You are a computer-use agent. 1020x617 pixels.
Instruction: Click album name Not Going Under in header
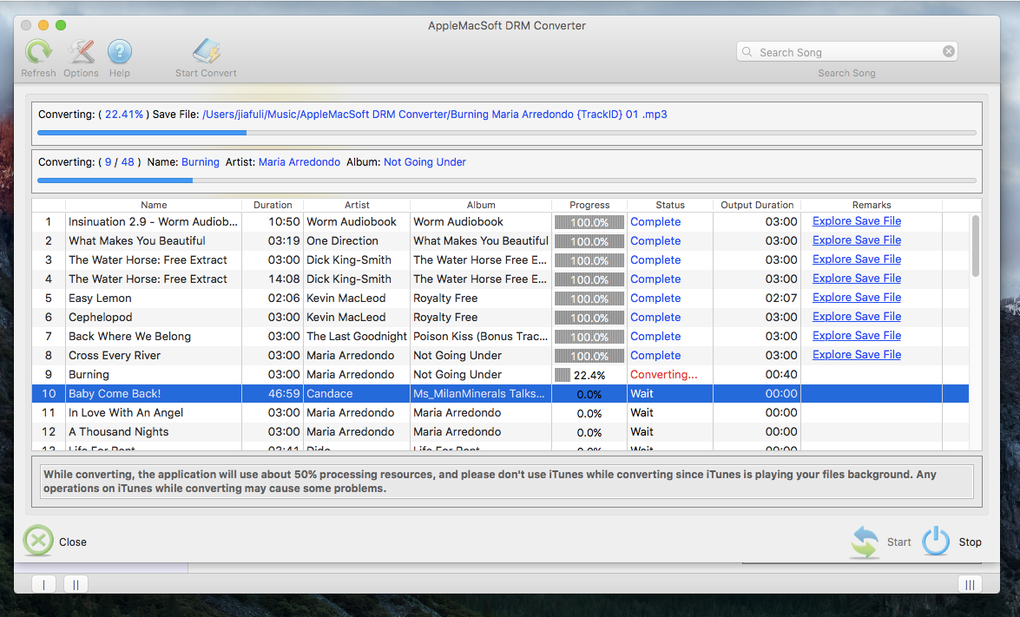click(425, 162)
